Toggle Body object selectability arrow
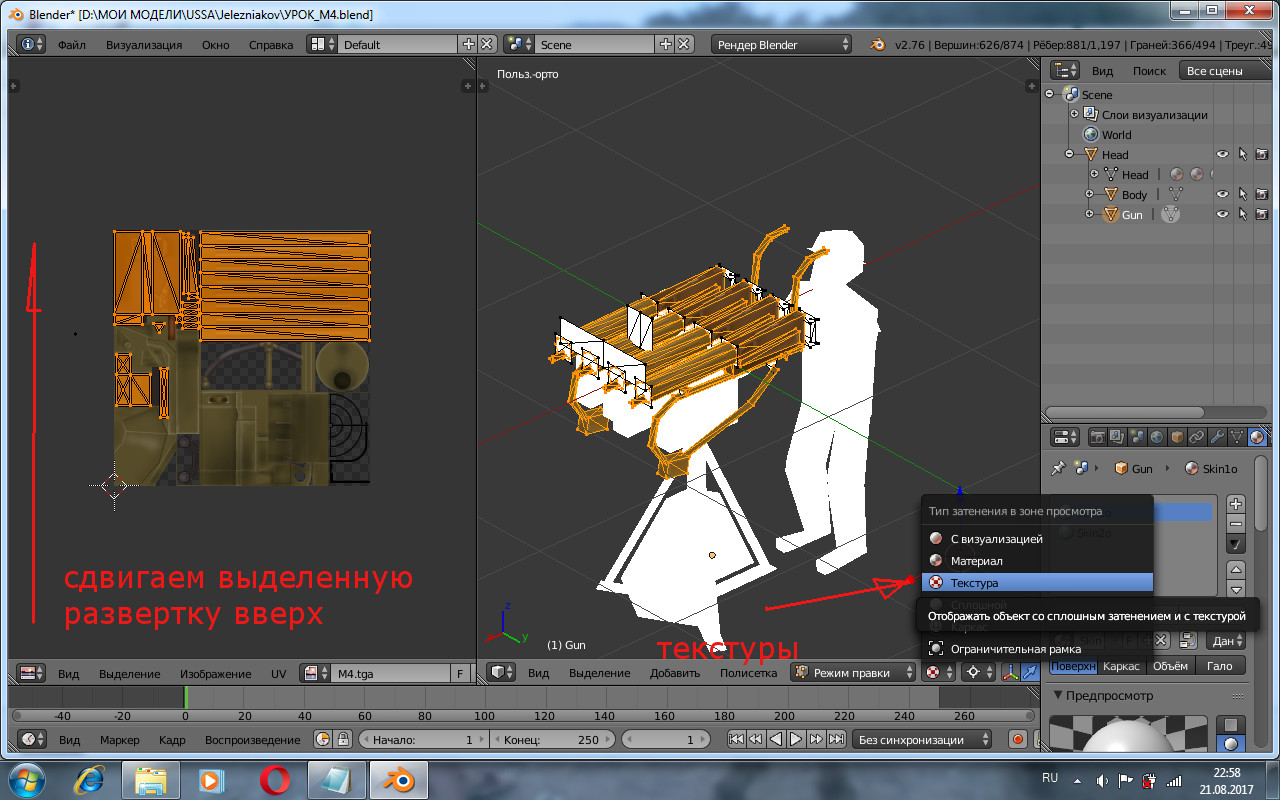The width and height of the screenshot is (1280, 800). (1242, 195)
